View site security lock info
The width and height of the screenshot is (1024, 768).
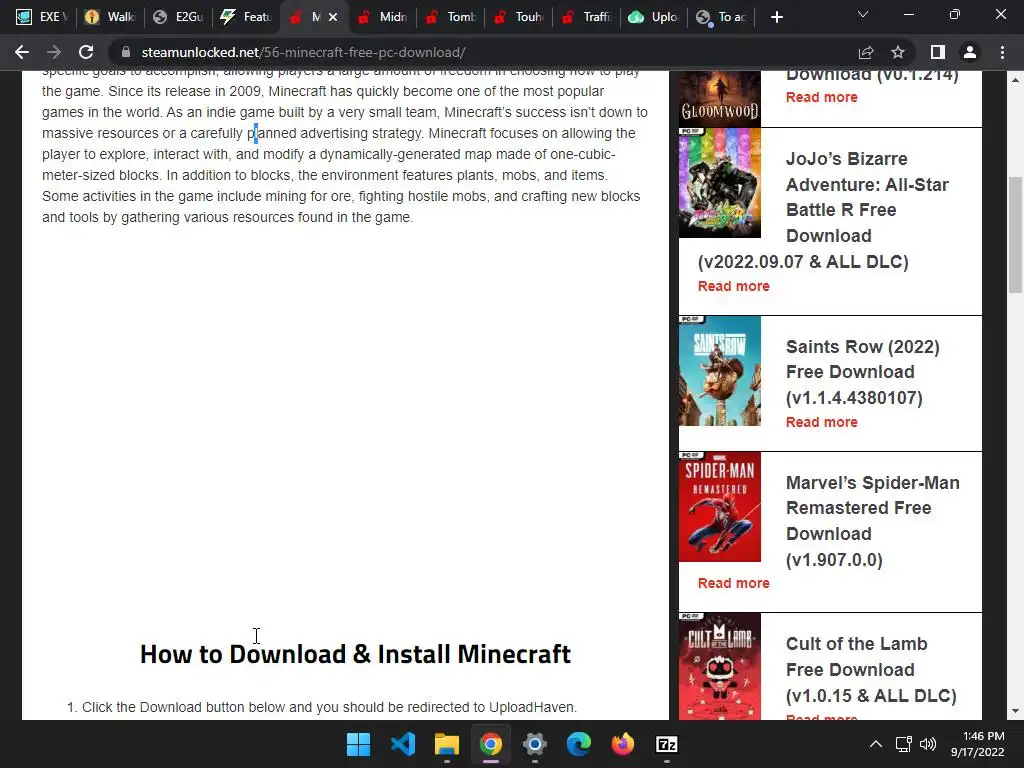126,52
